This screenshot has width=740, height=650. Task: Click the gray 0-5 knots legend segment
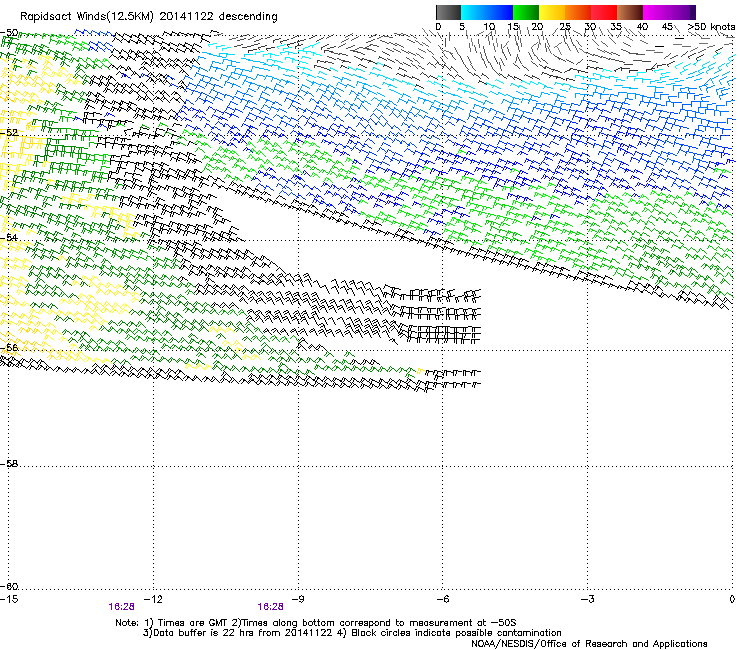click(x=448, y=12)
